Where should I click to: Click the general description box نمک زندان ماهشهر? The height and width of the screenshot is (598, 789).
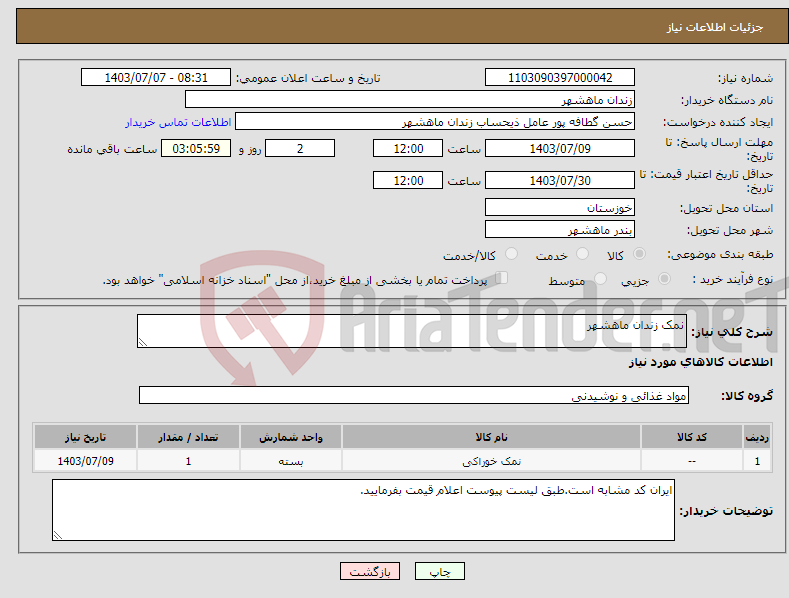412,331
